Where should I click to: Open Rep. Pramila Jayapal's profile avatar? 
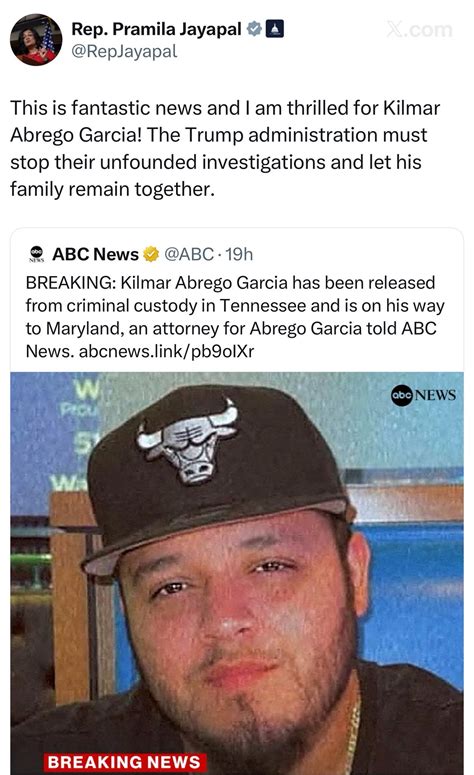(36, 40)
